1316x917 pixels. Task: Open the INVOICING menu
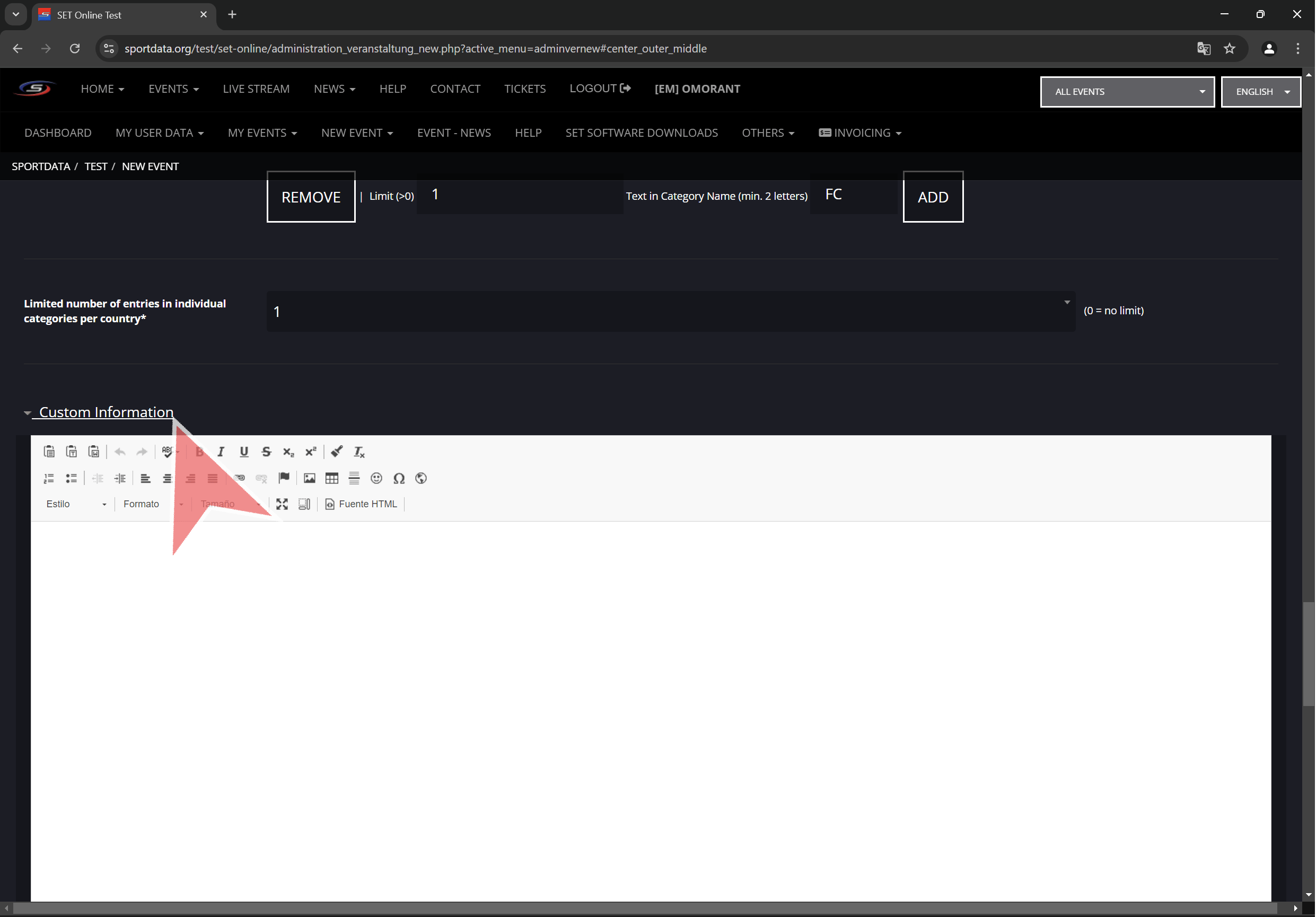point(861,133)
